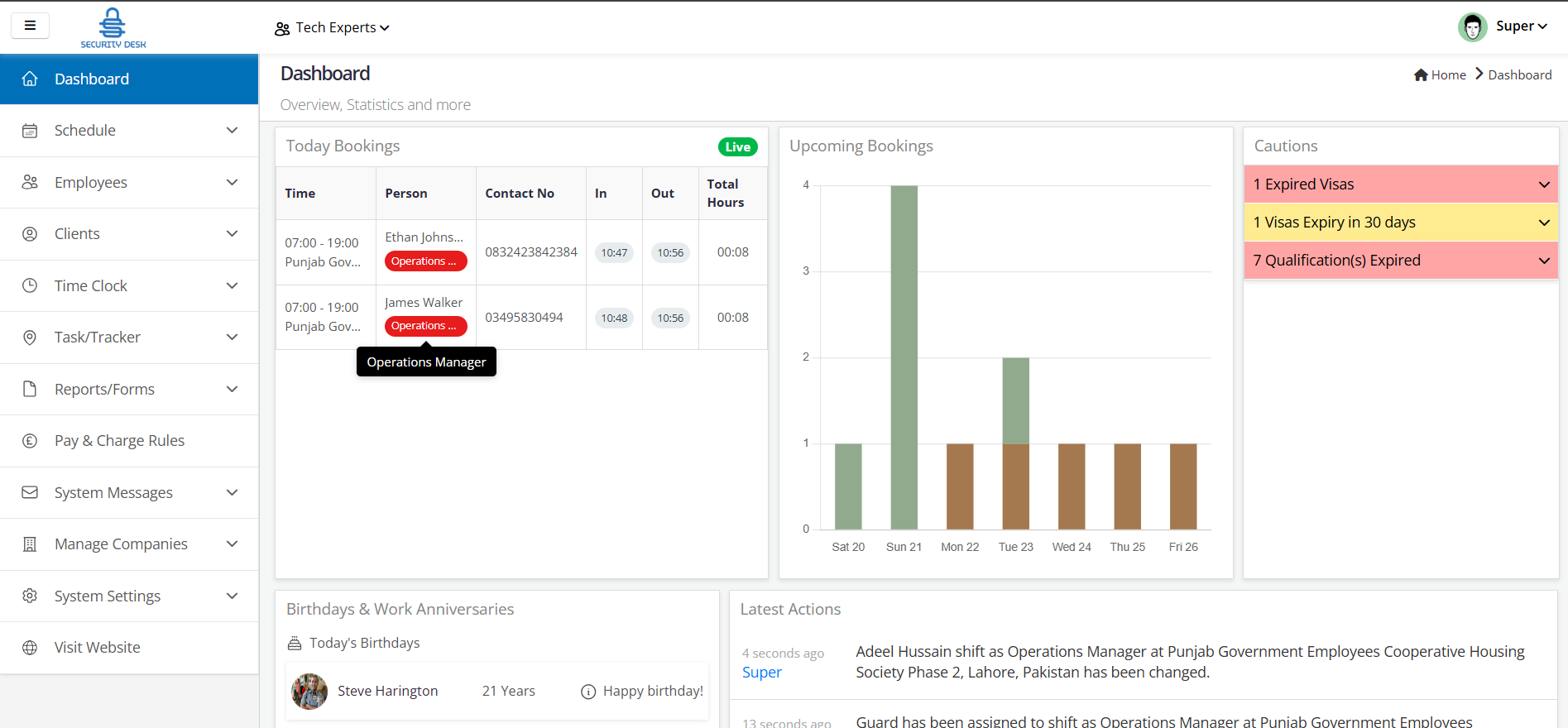This screenshot has height=728, width=1568.
Task: Click the Super link in Latest Actions
Action: coord(761,673)
